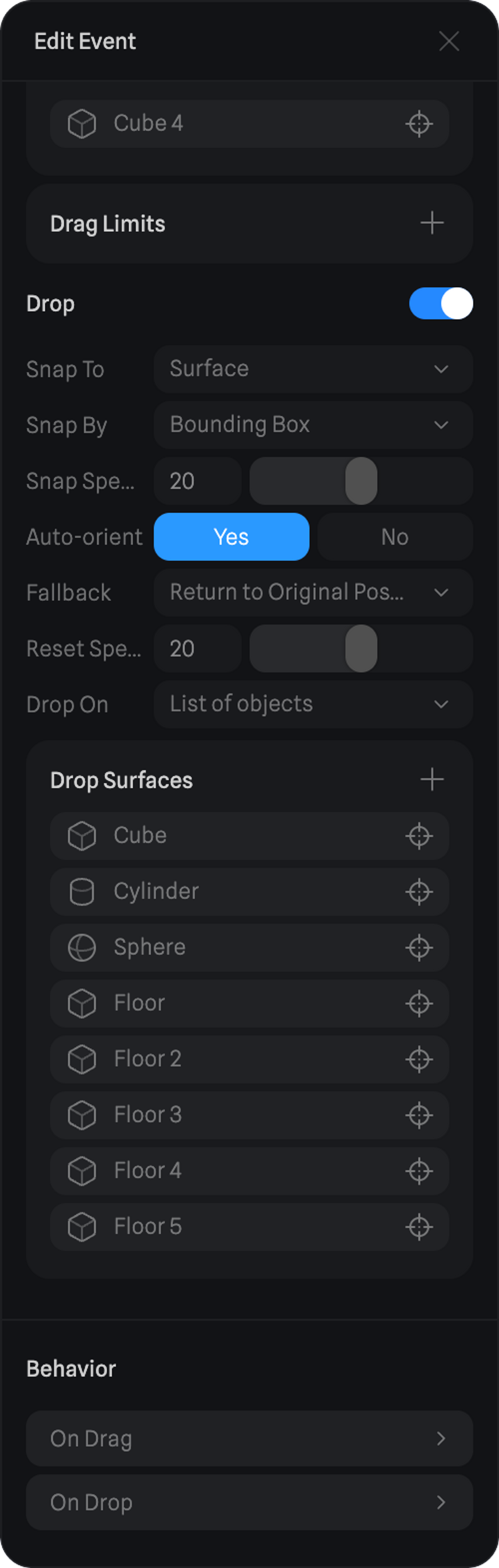This screenshot has height=1568, width=499.
Task: Add a Drop Surface with plus icon
Action: [x=432, y=780]
